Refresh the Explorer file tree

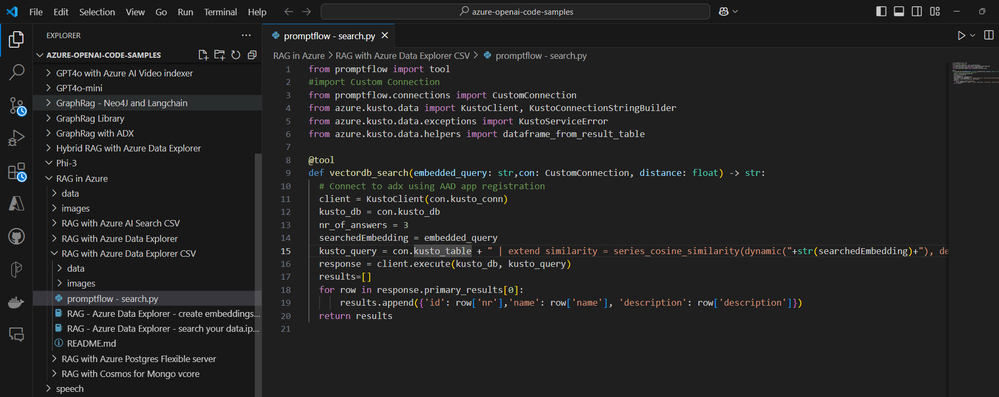(236, 55)
